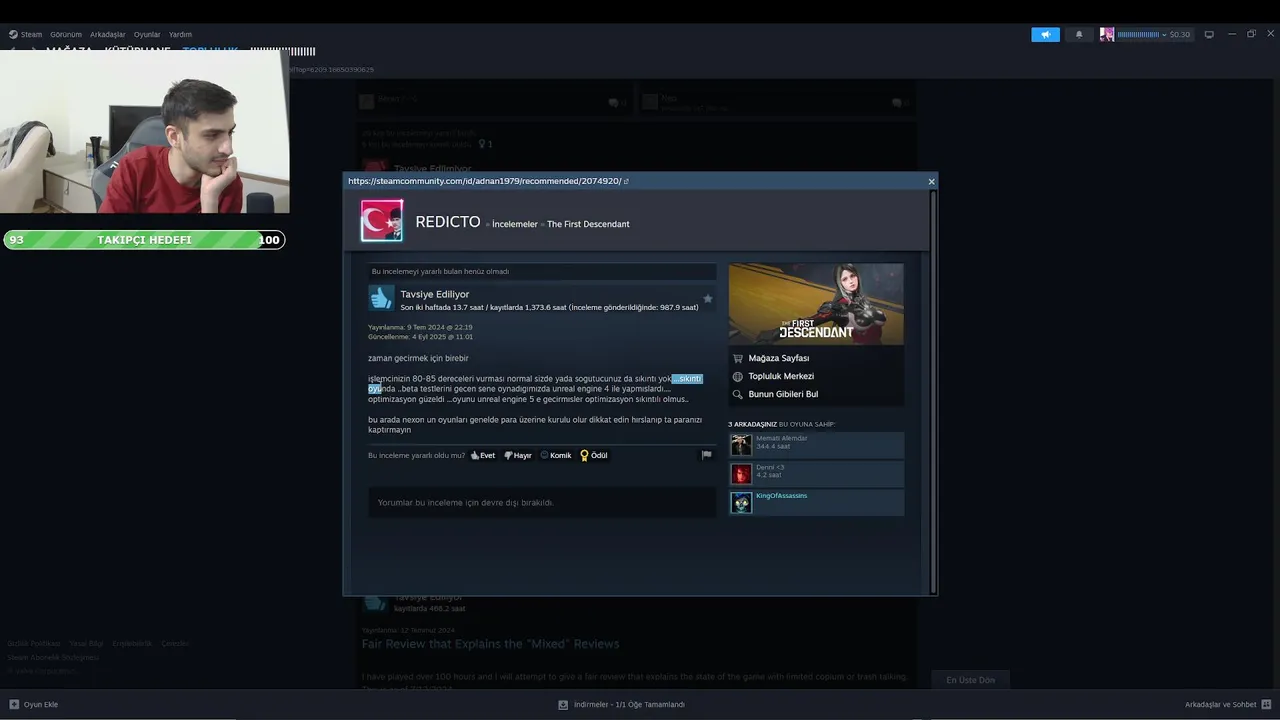Viewport: 1280px width, 720px height.
Task: Open the Oyunlar menu
Action: click(x=147, y=34)
